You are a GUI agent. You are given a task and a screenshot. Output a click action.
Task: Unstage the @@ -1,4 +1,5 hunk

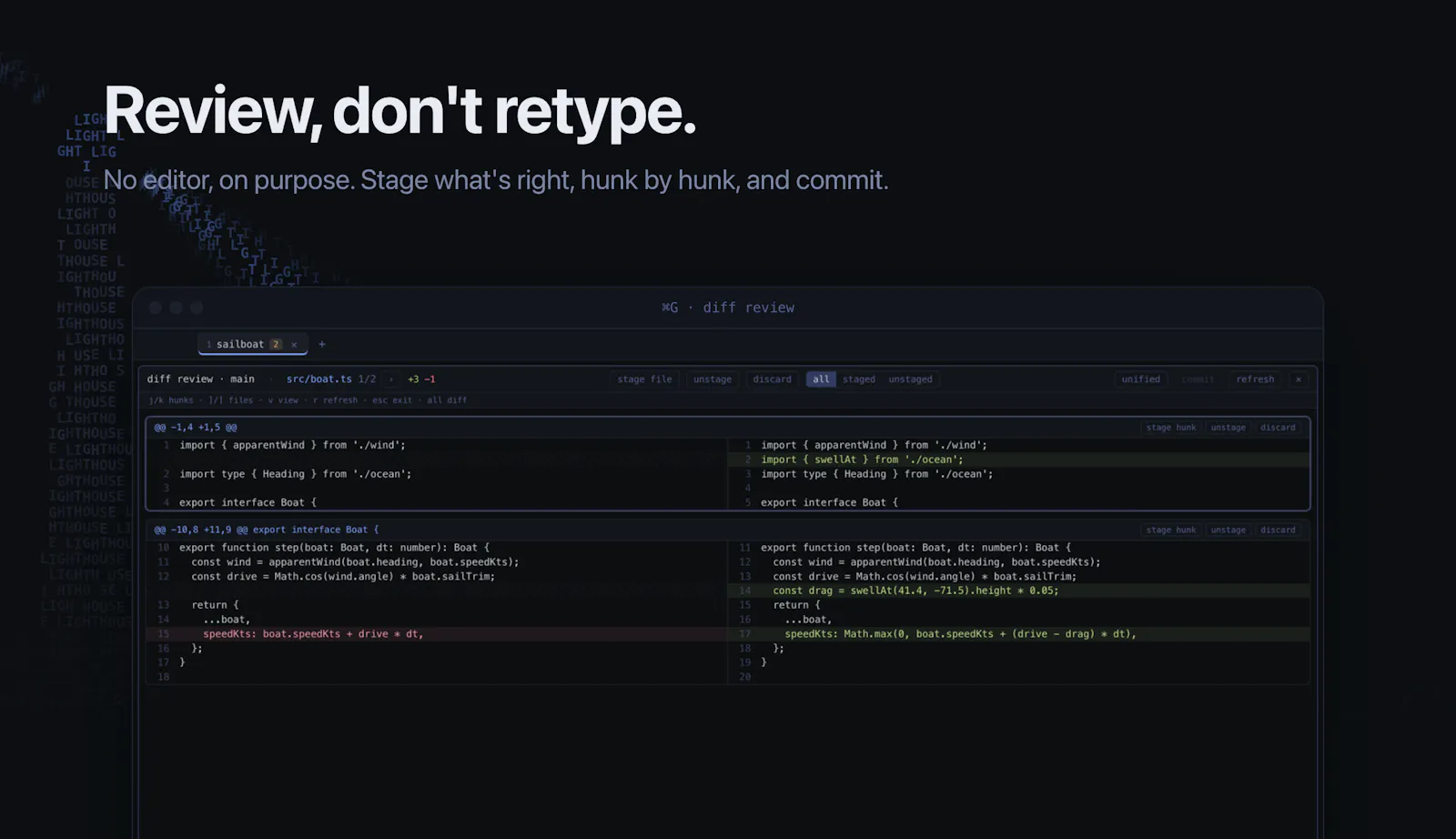[x=1228, y=428]
